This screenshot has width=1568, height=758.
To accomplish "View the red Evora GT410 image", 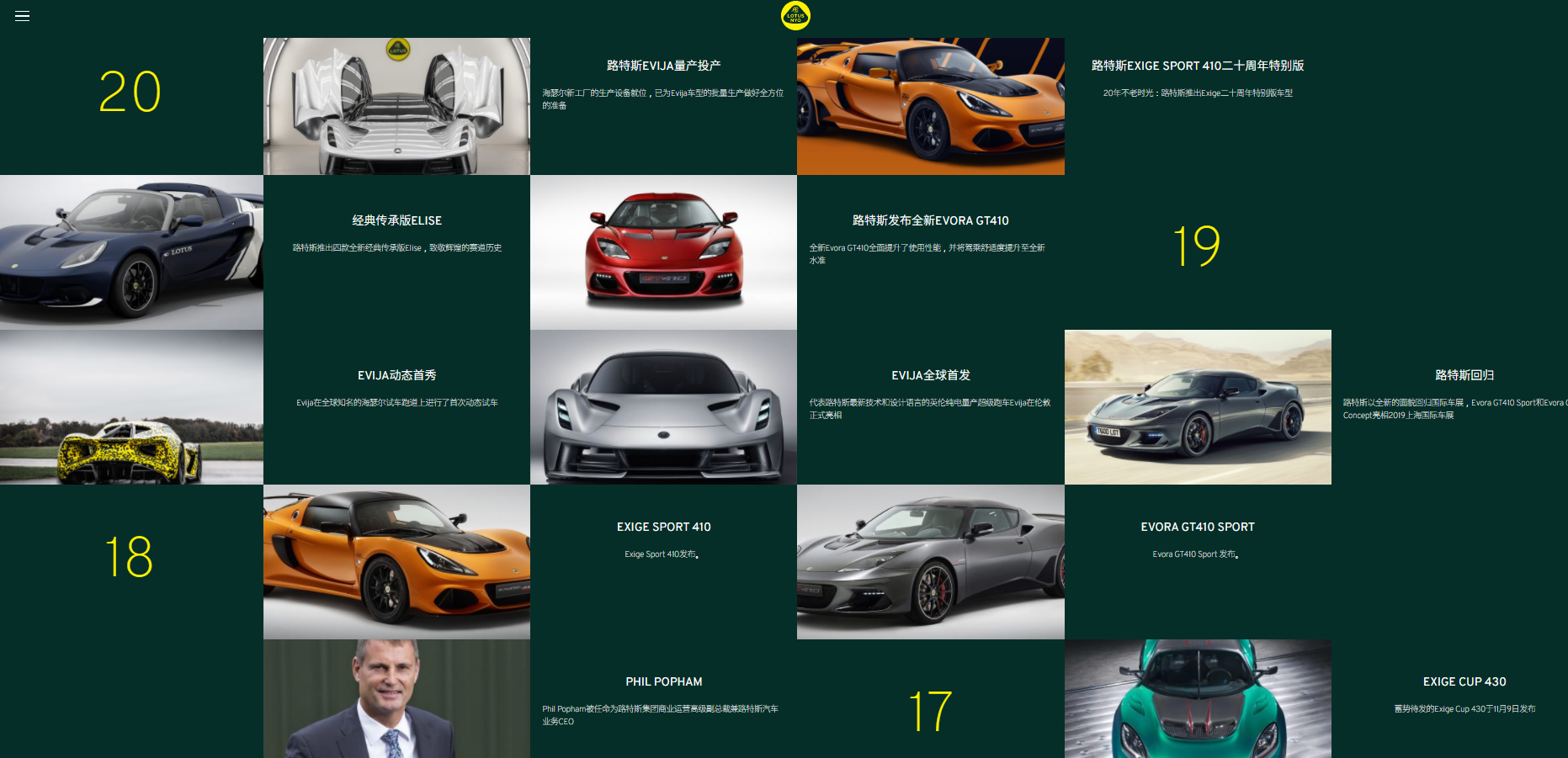I will coord(663,252).
